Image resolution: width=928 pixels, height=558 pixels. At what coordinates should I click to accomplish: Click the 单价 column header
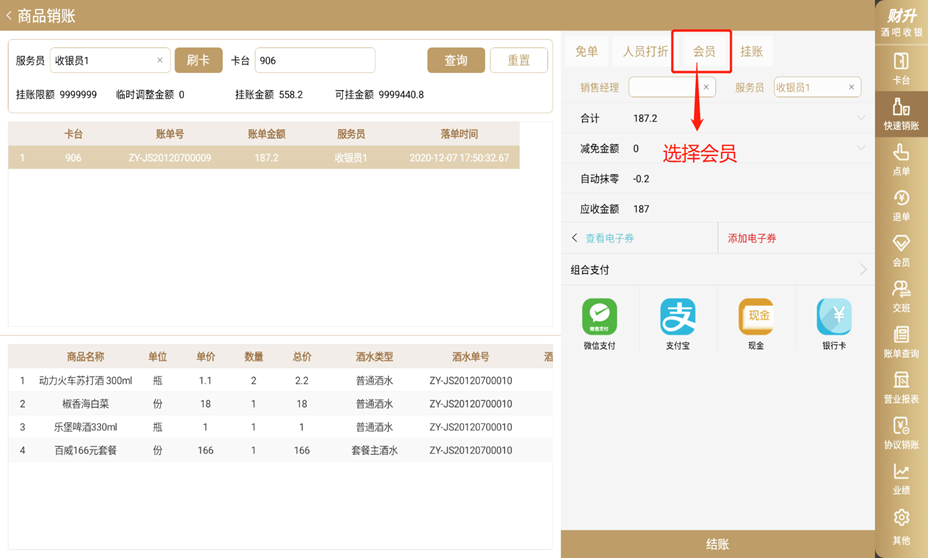205,357
